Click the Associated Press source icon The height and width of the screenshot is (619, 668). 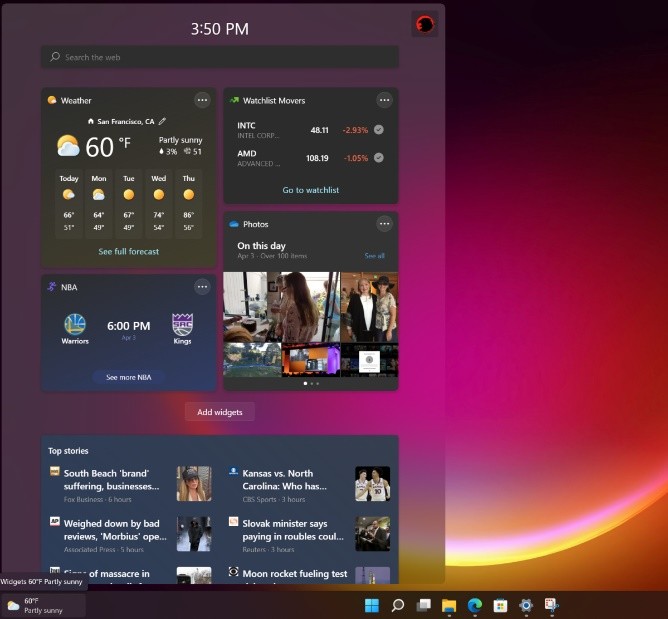pos(55,521)
